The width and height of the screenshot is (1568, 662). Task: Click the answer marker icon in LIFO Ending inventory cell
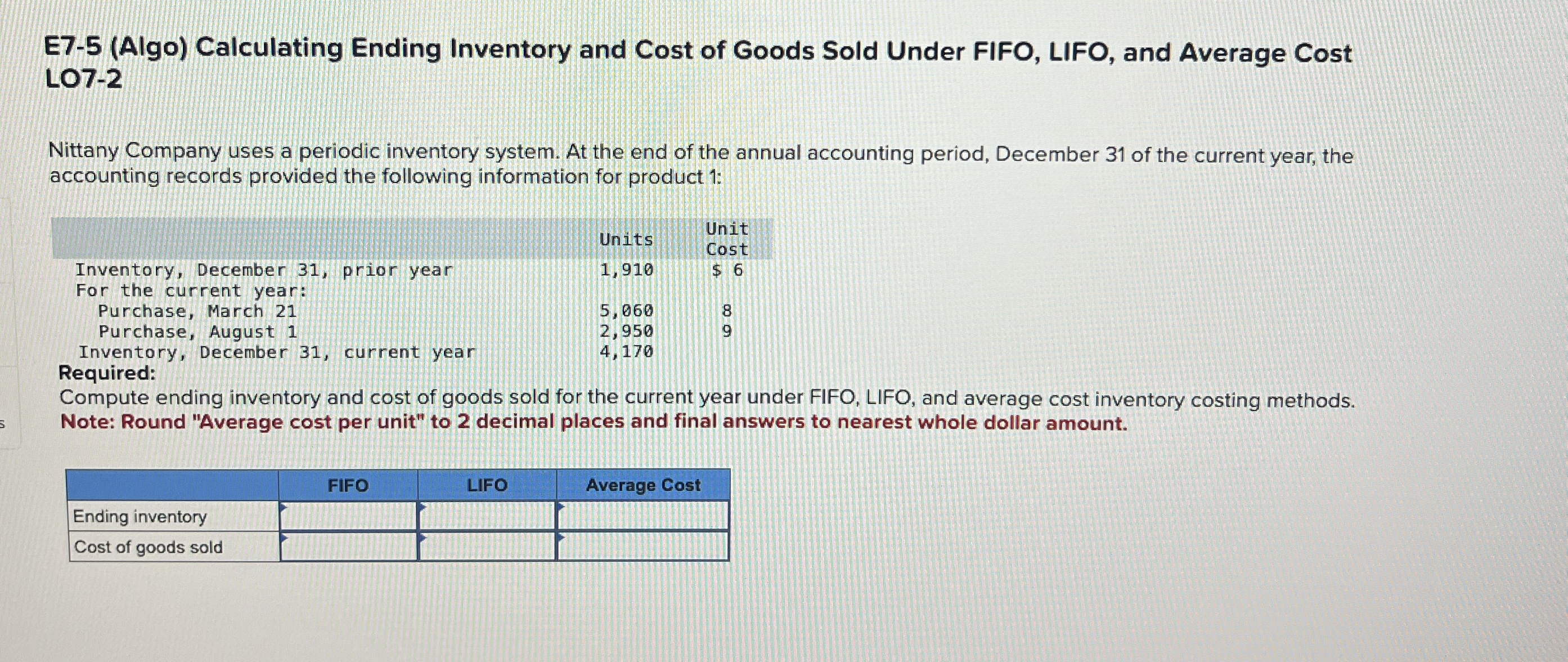(423, 508)
